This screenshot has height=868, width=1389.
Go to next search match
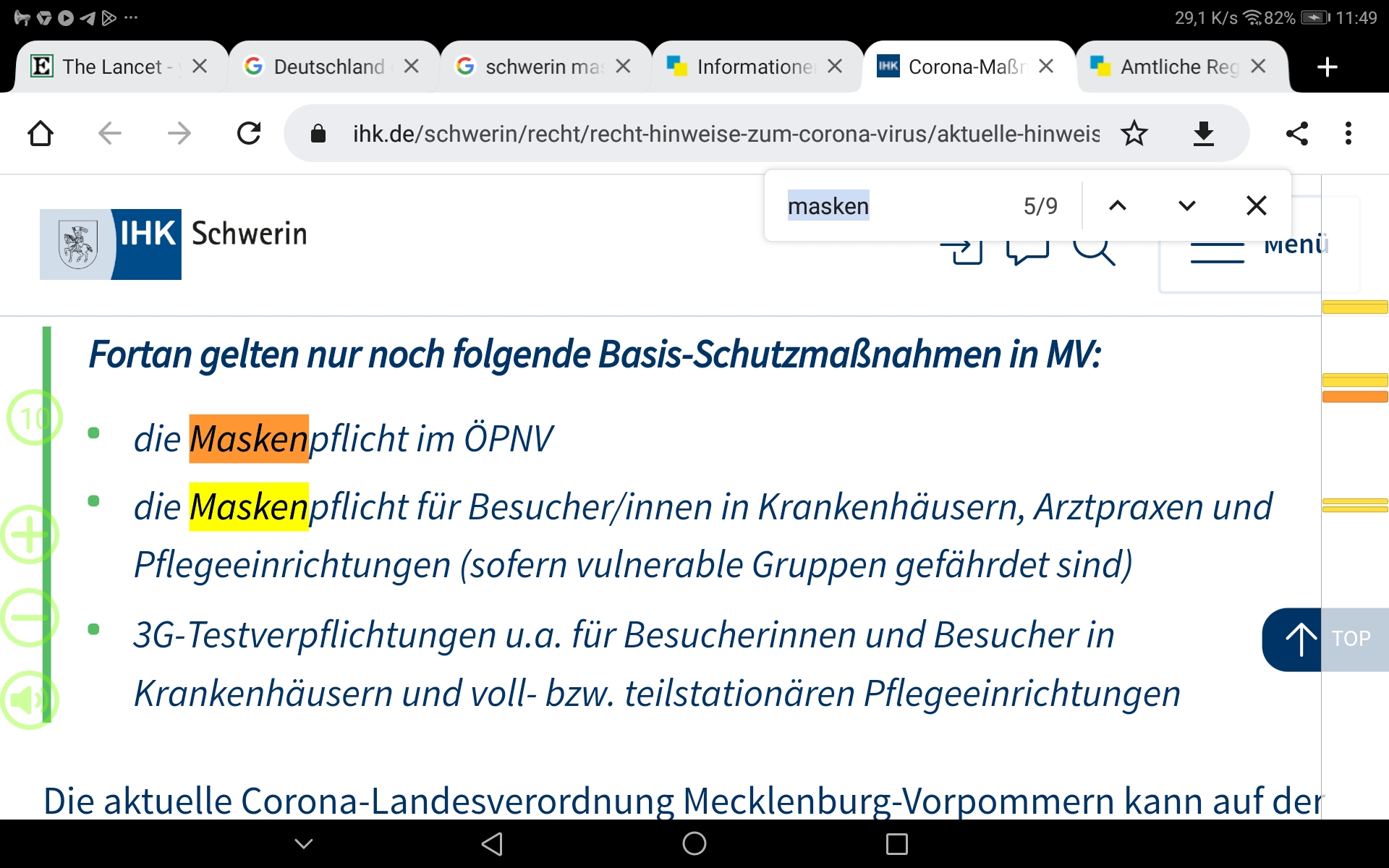pyautogui.click(x=1186, y=206)
